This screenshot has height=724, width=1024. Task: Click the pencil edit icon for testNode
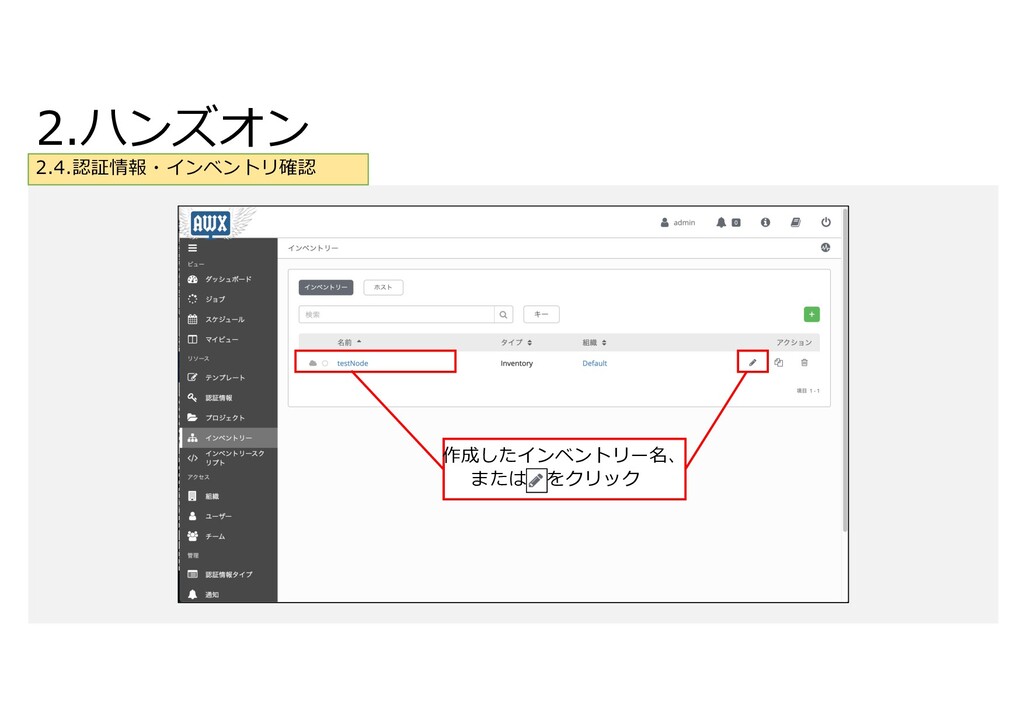752,362
